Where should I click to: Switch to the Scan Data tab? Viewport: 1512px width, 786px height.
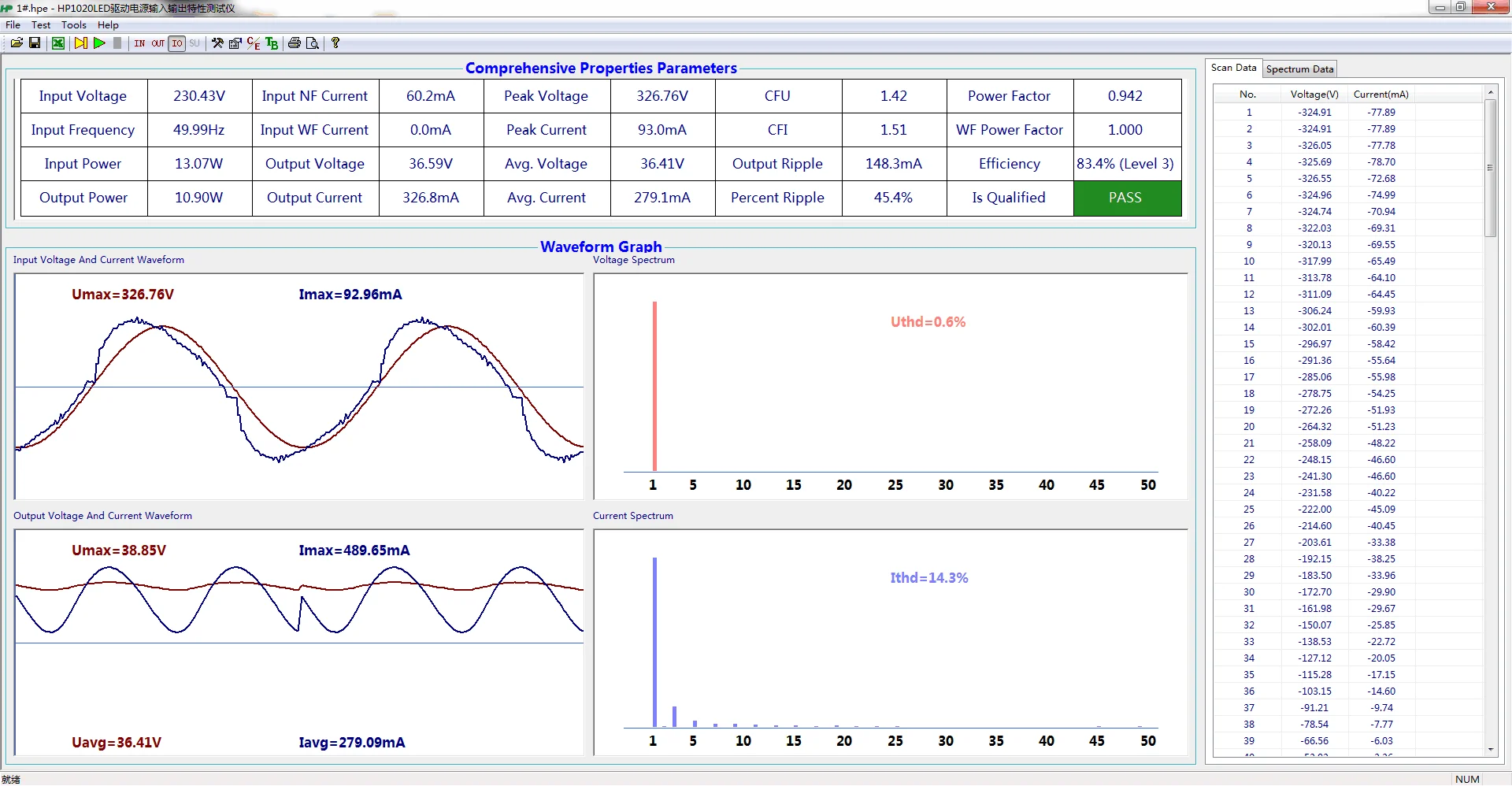1233,68
